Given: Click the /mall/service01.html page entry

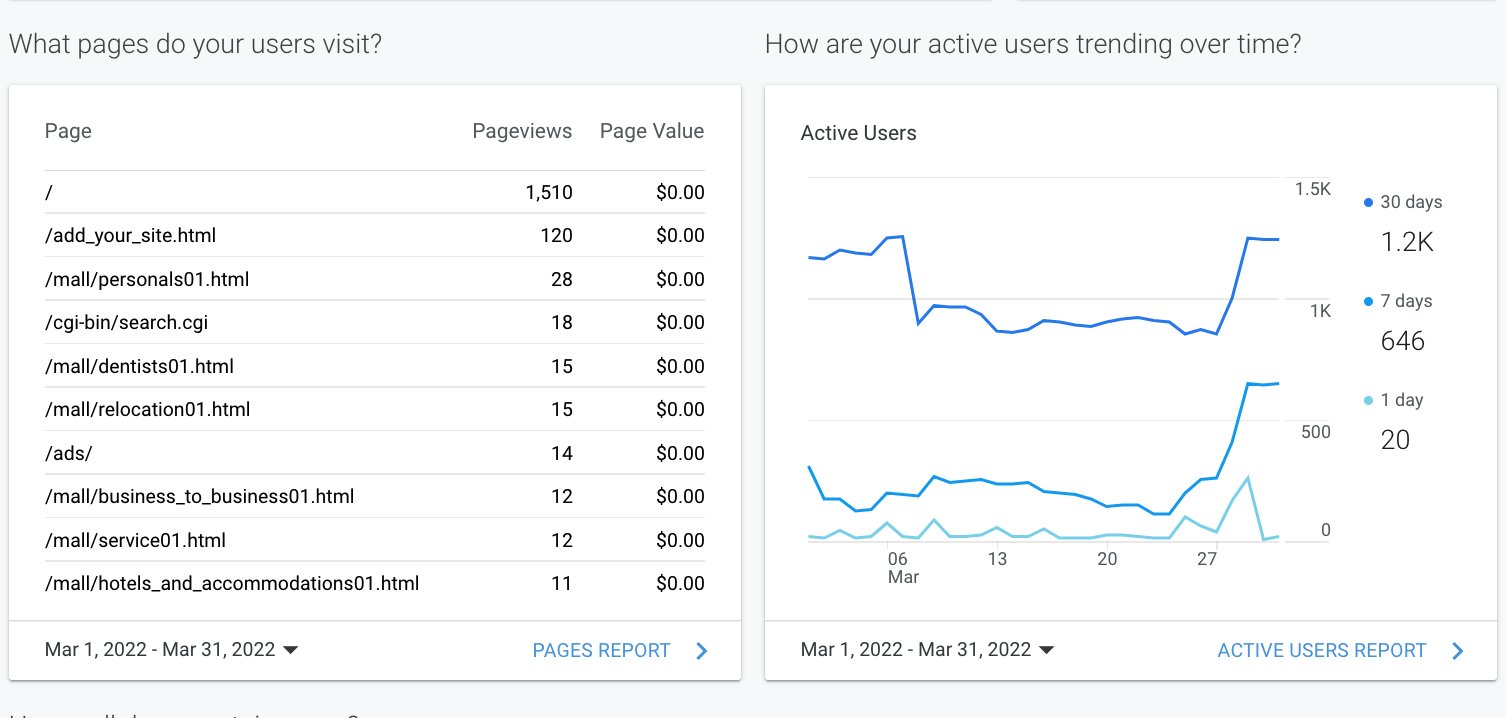Looking at the screenshot, I should pyautogui.click(x=135, y=541).
